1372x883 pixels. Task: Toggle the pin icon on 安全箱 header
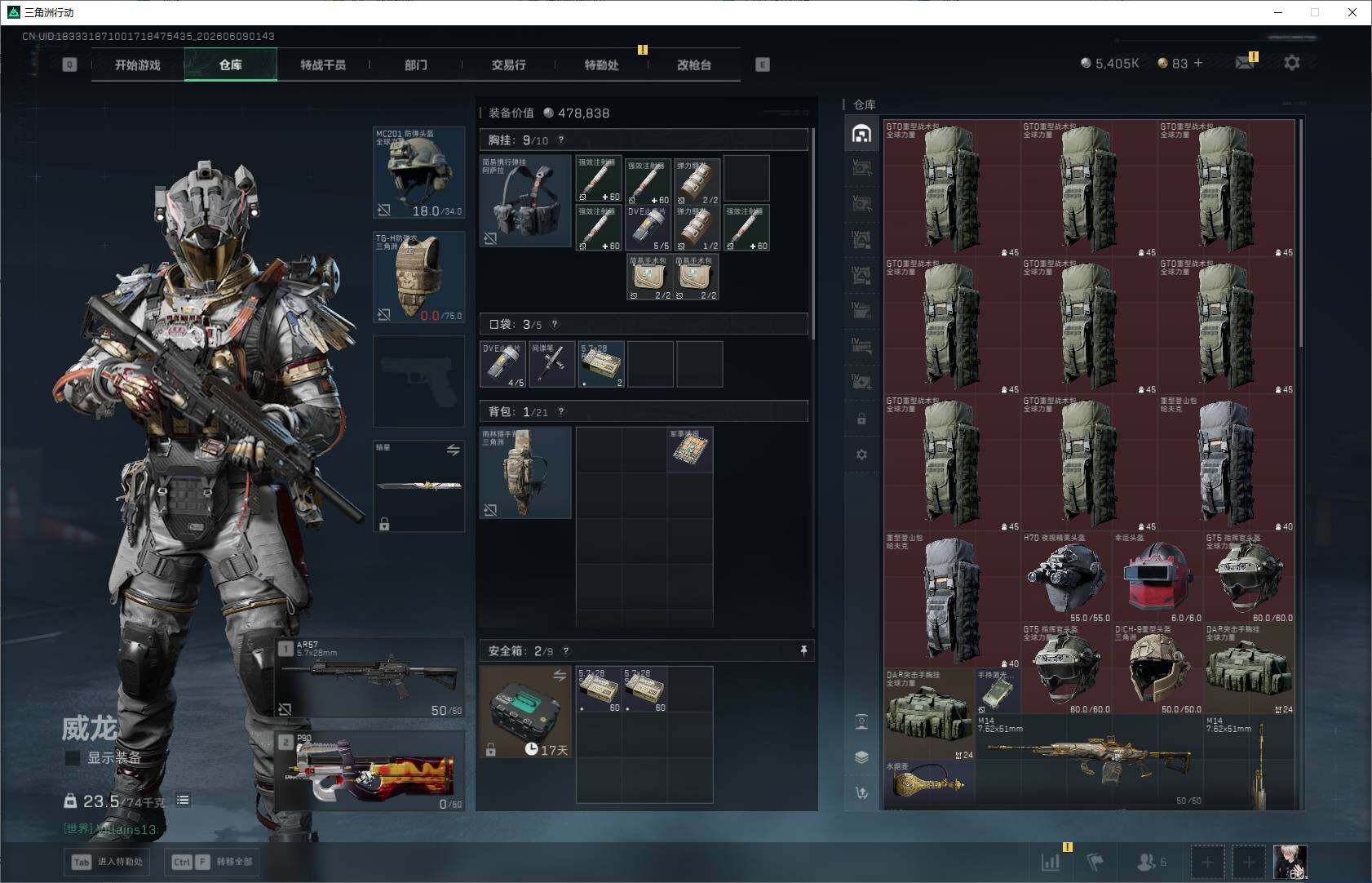coord(803,650)
